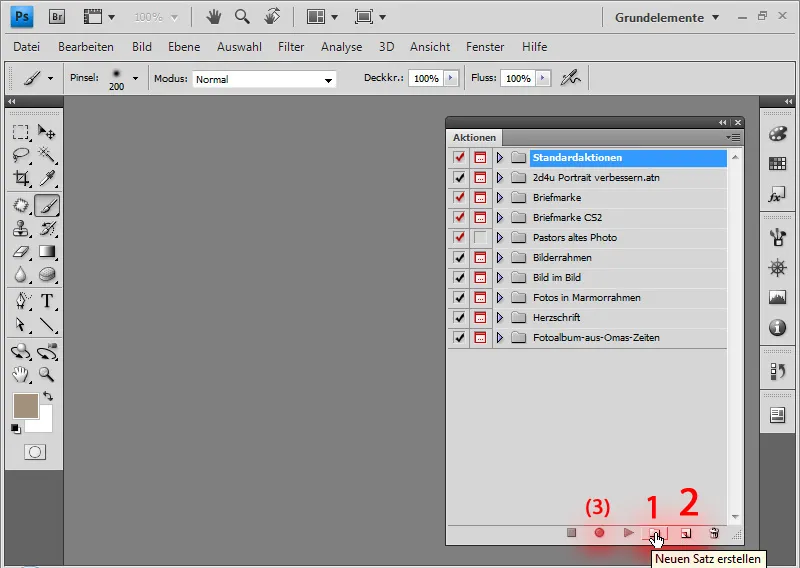Toggle dialog icon for Bilderrahmen

(x=480, y=258)
